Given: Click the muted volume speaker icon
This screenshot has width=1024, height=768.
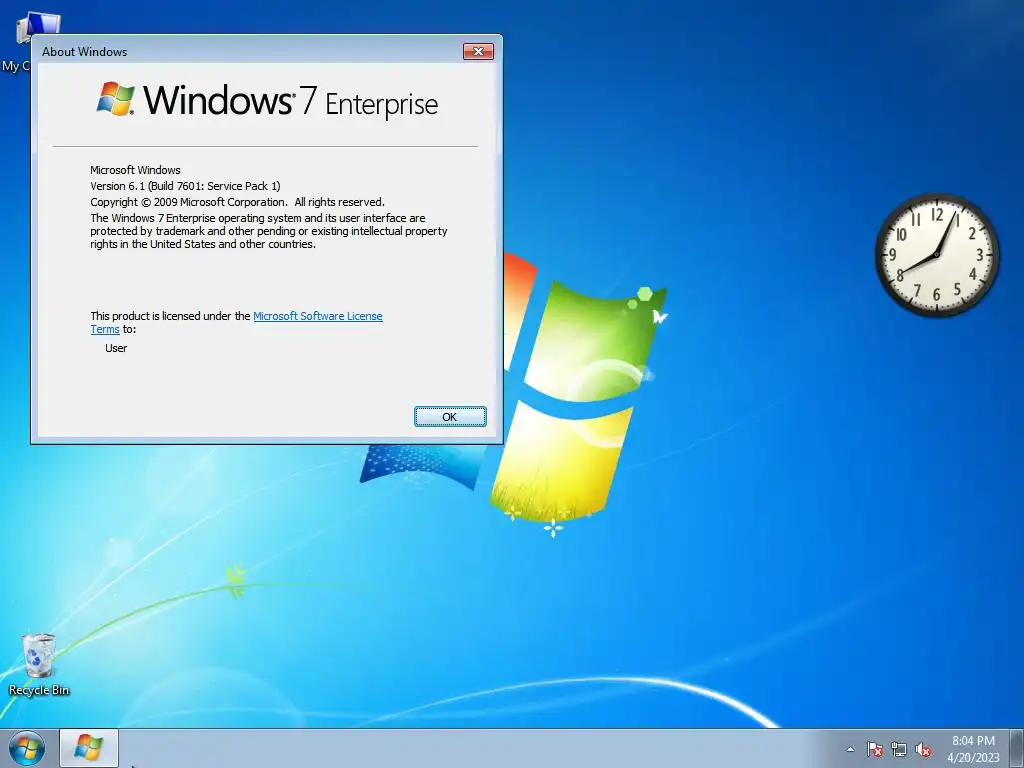Looking at the screenshot, I should coord(923,749).
